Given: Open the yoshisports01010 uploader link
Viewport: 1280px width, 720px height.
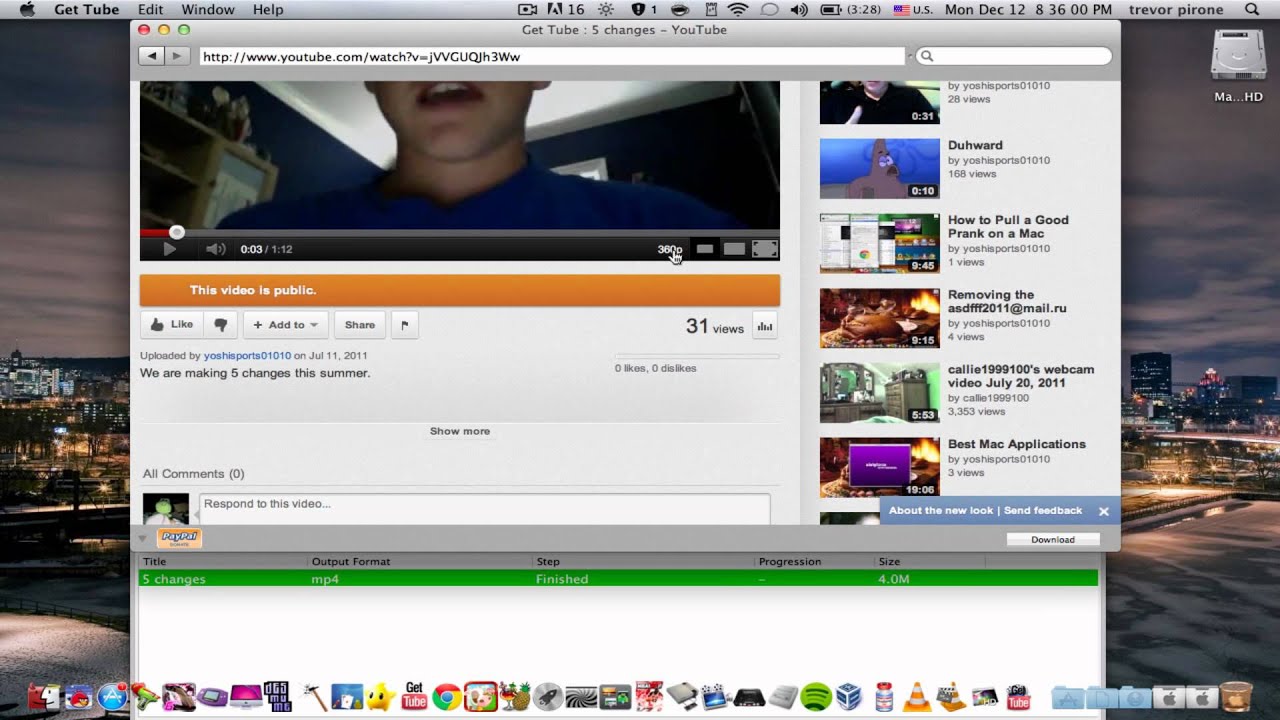Looking at the screenshot, I should coord(247,356).
